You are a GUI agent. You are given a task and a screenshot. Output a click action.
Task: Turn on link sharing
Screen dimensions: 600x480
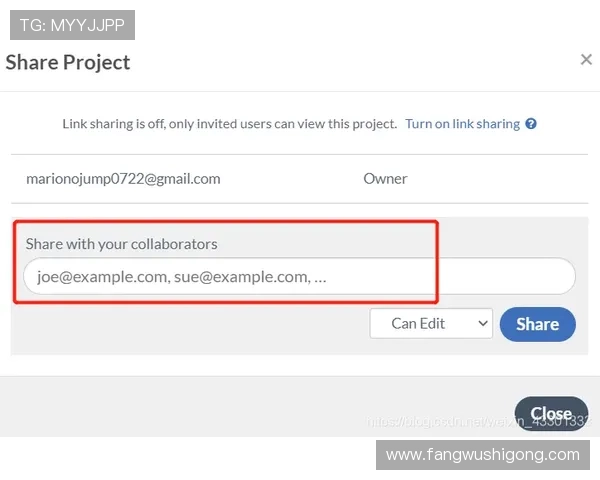point(462,124)
